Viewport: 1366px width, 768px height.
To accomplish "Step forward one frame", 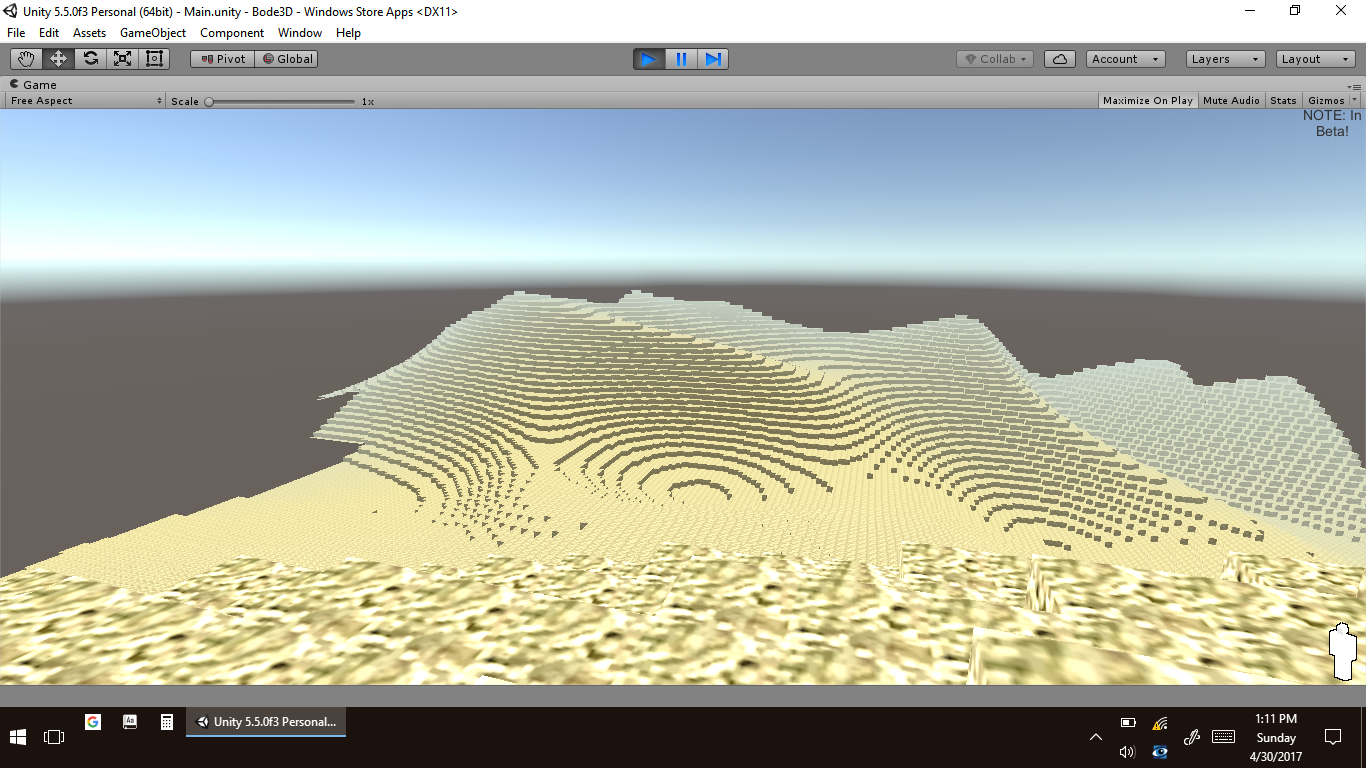I will pyautogui.click(x=713, y=59).
